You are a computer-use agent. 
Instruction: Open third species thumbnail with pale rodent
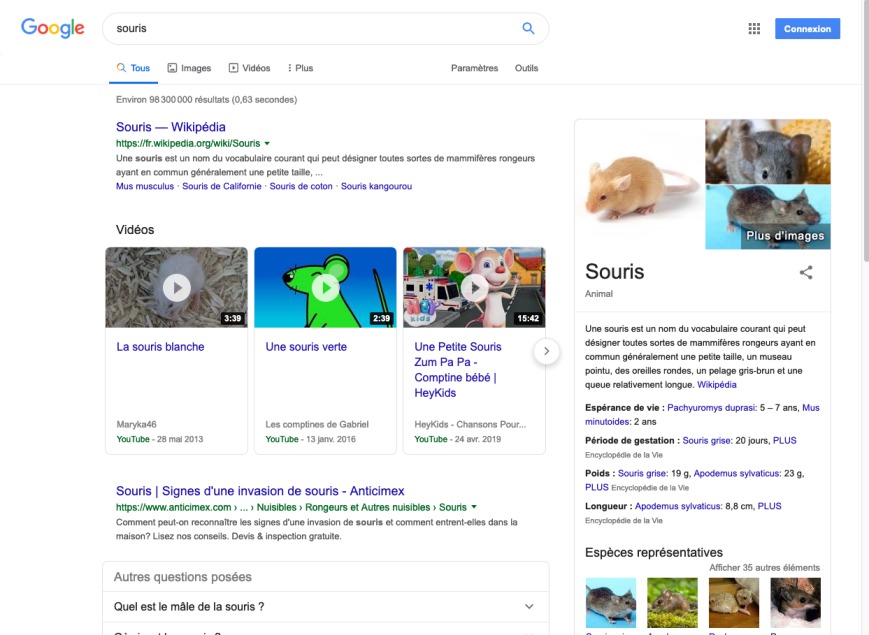[734, 602]
